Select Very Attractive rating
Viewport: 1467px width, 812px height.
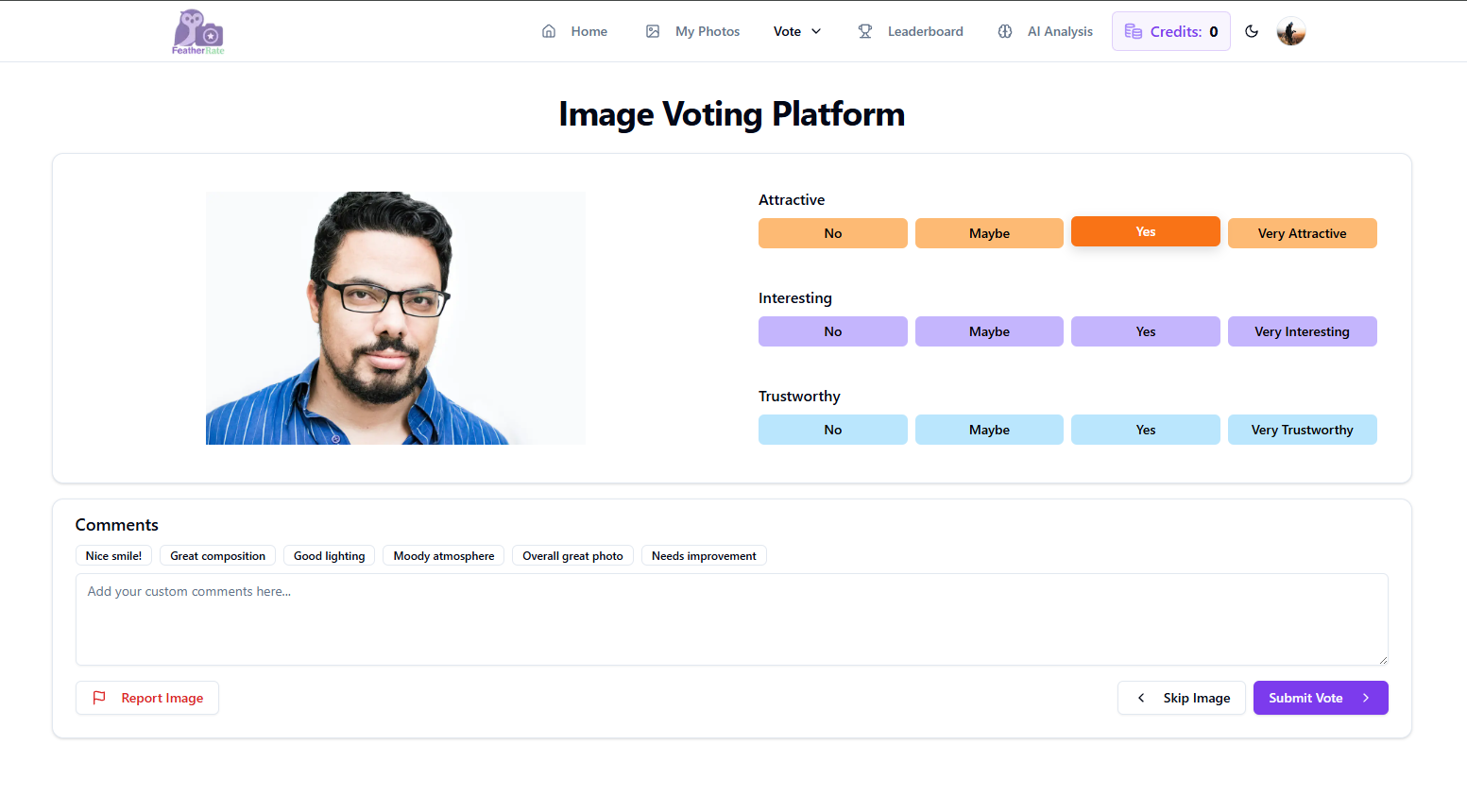(x=1303, y=233)
